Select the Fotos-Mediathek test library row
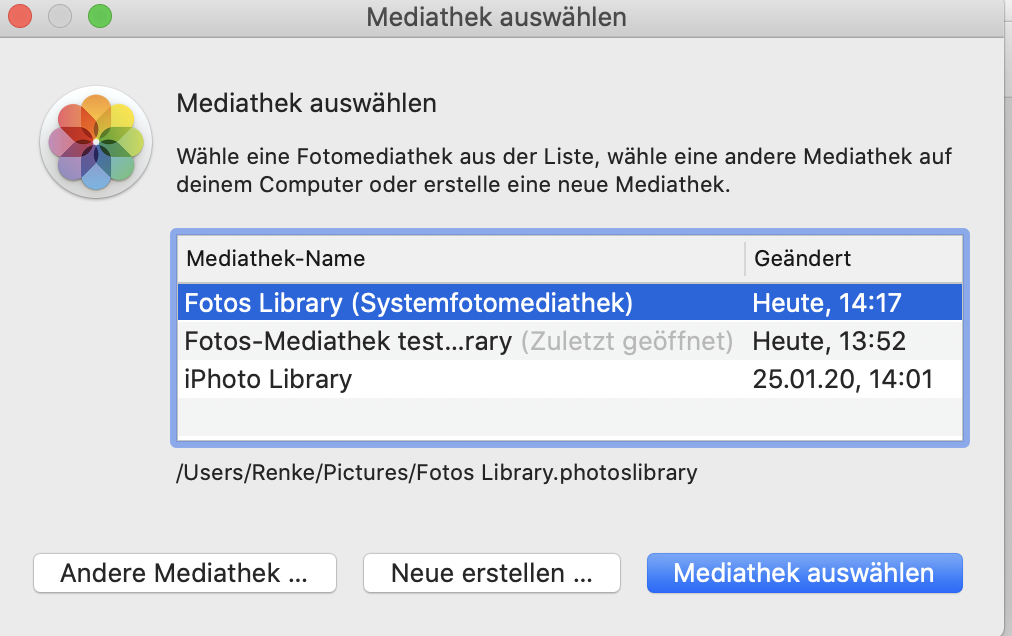The width and height of the screenshot is (1012, 636). click(x=348, y=341)
